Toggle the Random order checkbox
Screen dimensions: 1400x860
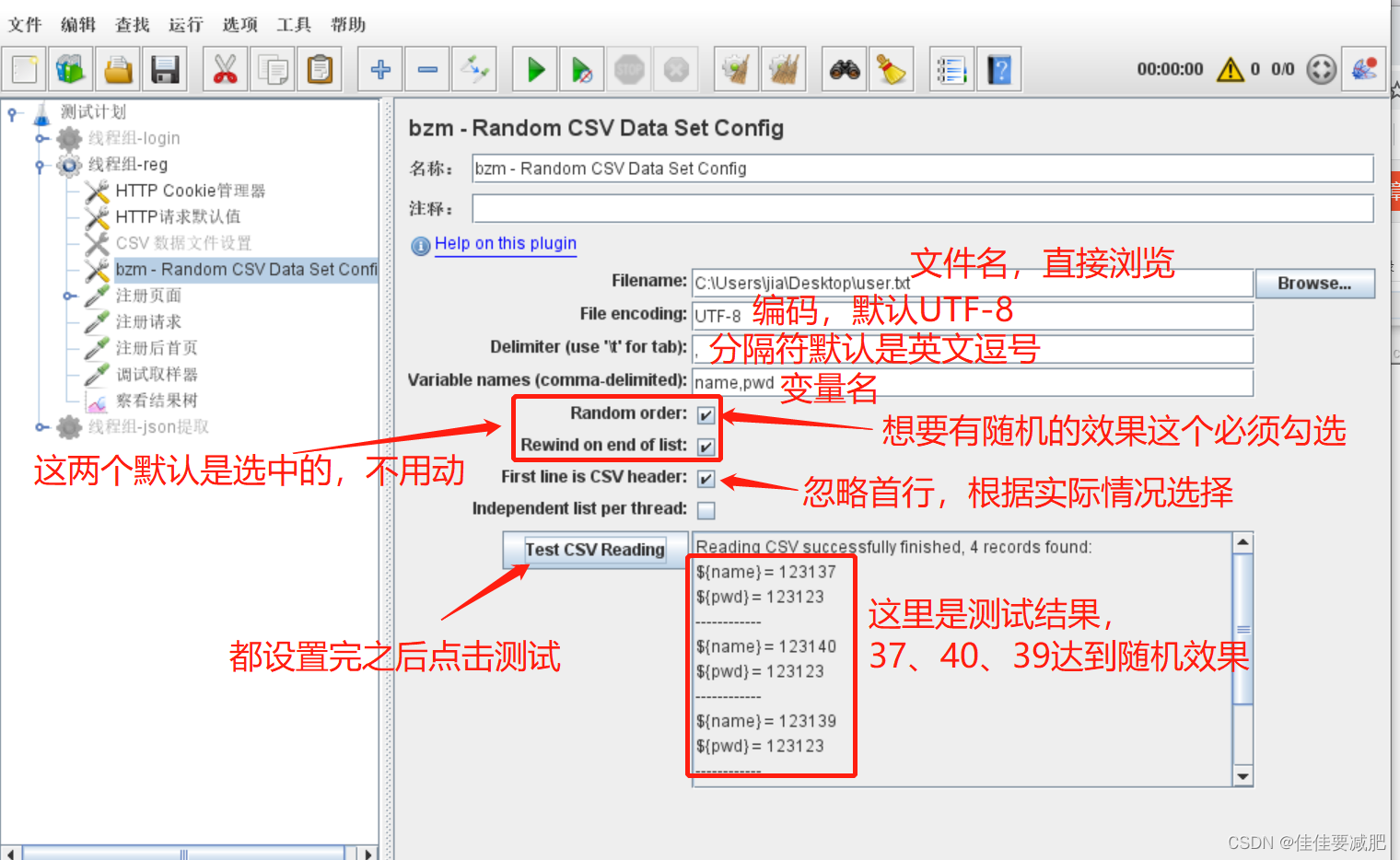pos(706,415)
